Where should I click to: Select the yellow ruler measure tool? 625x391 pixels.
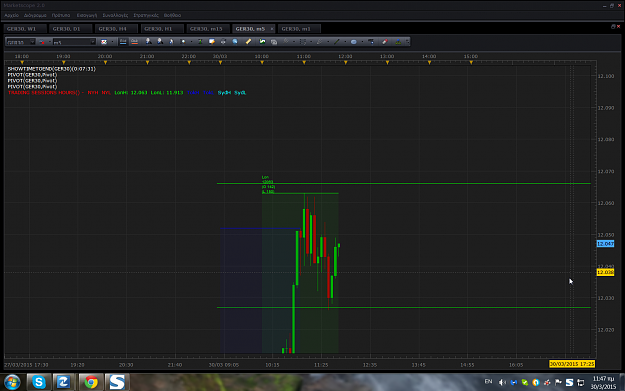(248, 41)
